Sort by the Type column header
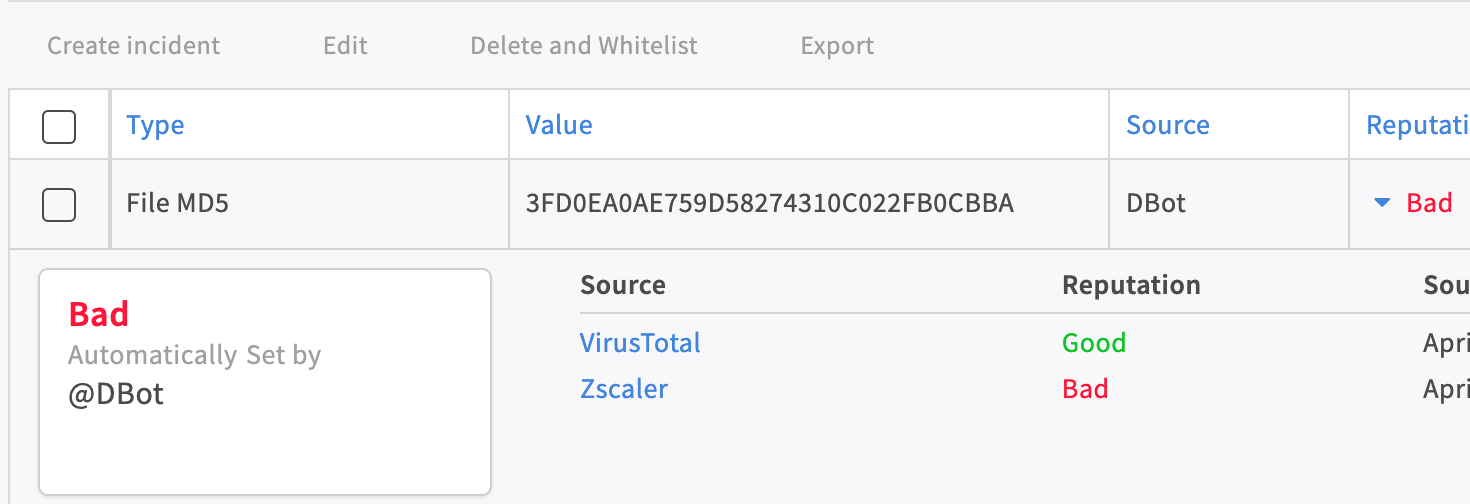This screenshot has height=504, width=1470. [x=155, y=125]
